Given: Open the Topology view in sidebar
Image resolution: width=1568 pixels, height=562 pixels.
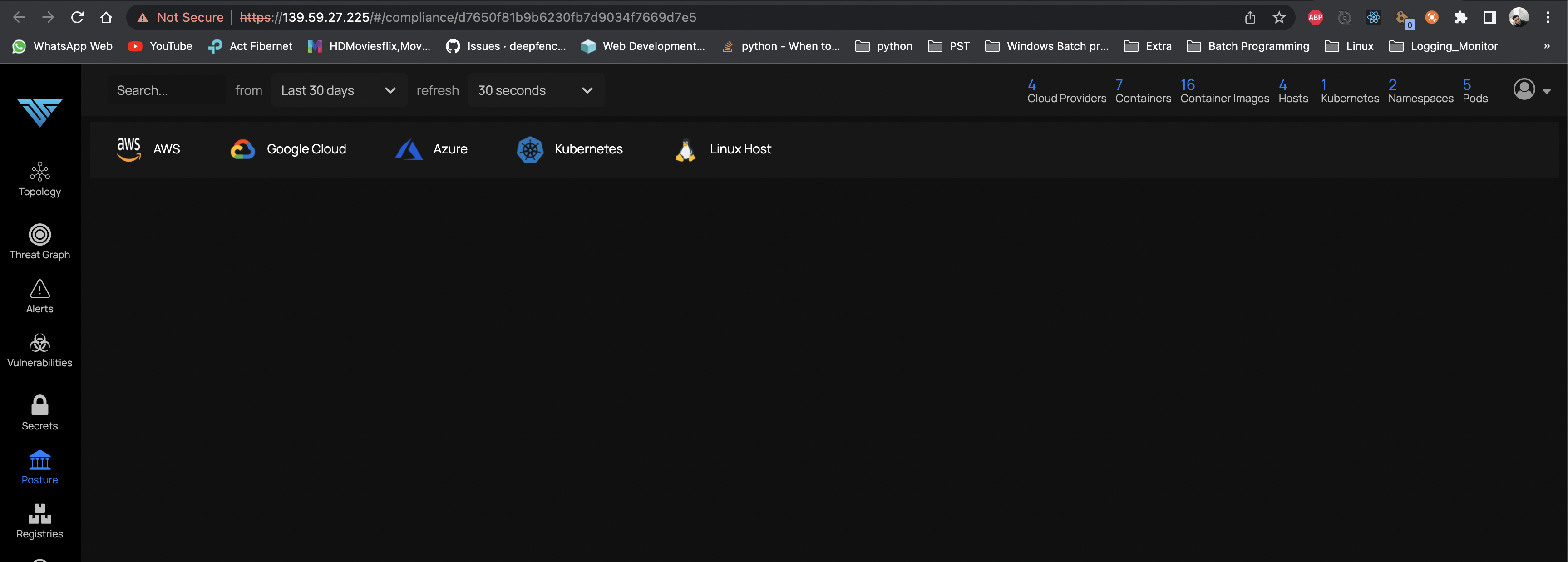Looking at the screenshot, I should [x=39, y=180].
